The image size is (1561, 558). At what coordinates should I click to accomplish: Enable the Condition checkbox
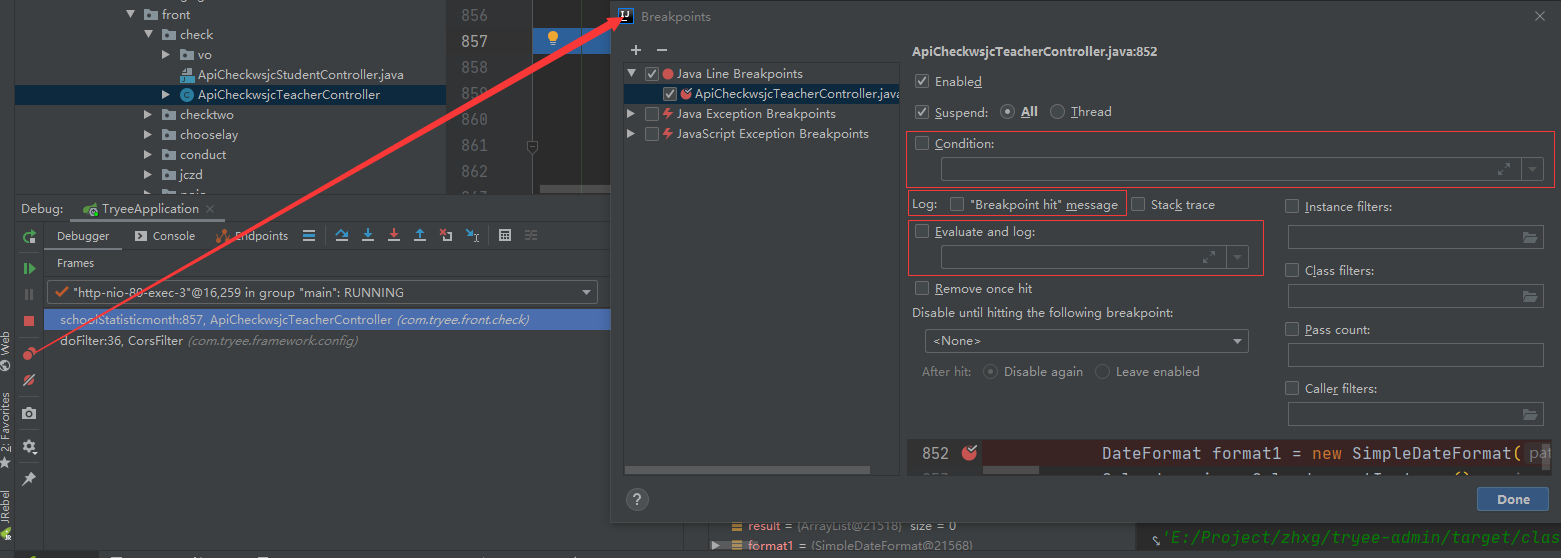922,144
